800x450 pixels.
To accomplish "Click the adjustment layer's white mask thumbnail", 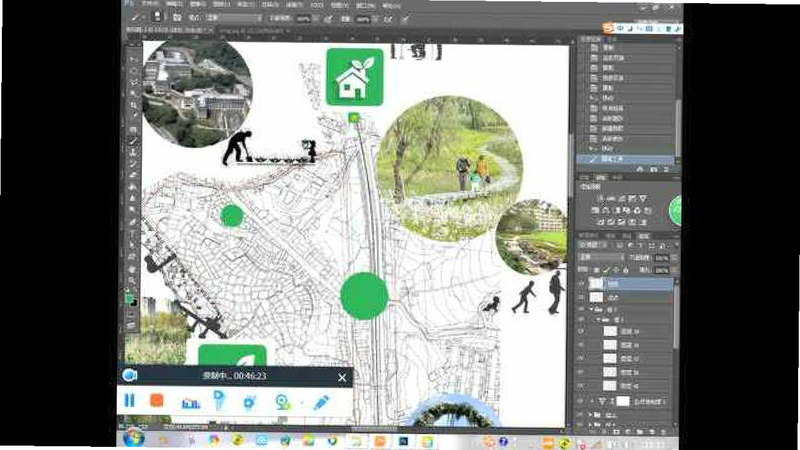I will pyautogui.click(x=623, y=402).
